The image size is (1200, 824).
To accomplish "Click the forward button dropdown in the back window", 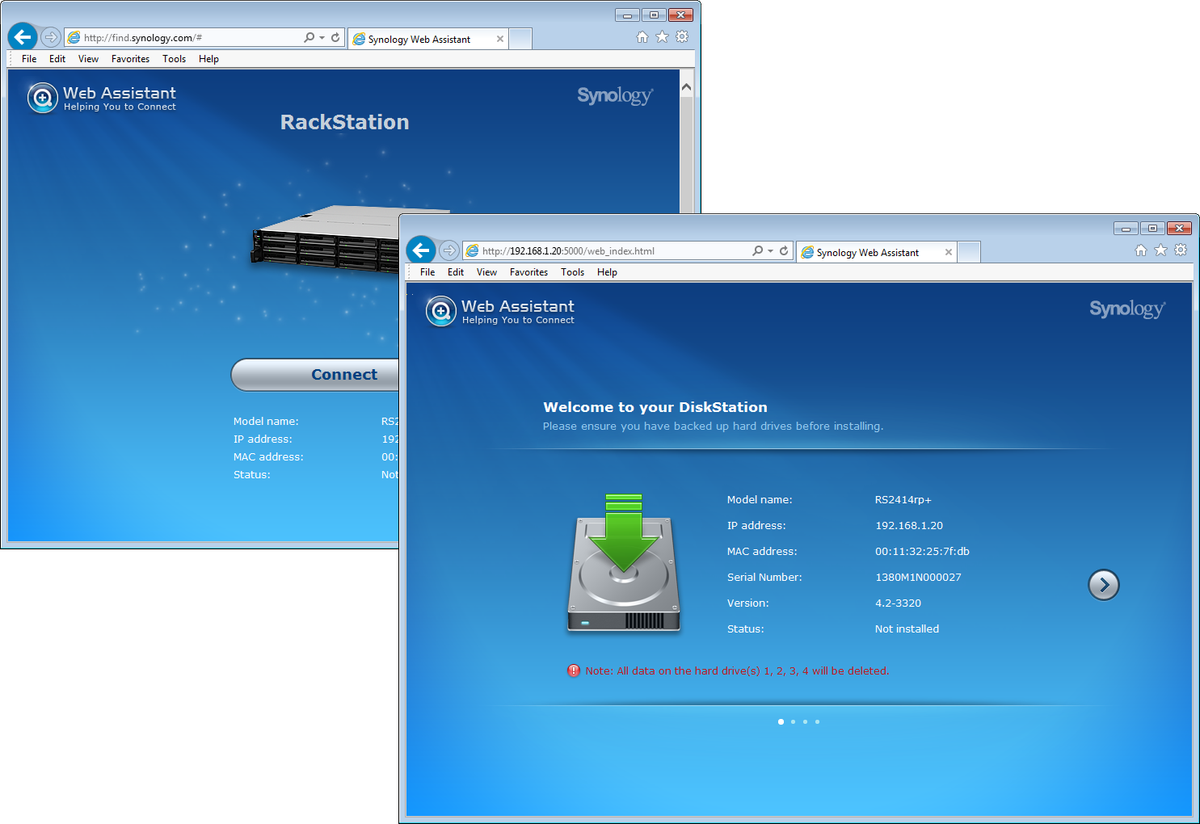I will [x=48, y=37].
